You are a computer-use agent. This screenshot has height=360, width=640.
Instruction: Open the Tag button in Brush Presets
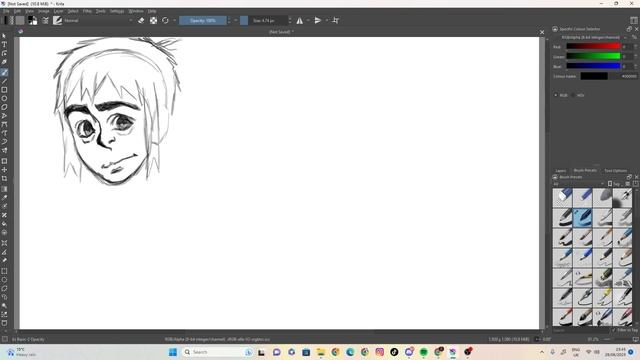(x=614, y=184)
